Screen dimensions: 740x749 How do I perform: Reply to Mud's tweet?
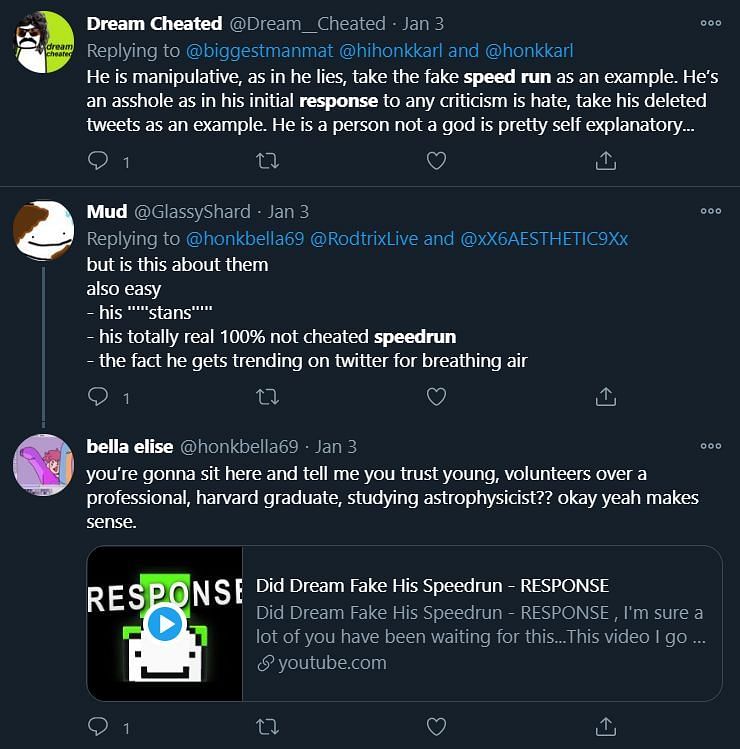[98, 396]
